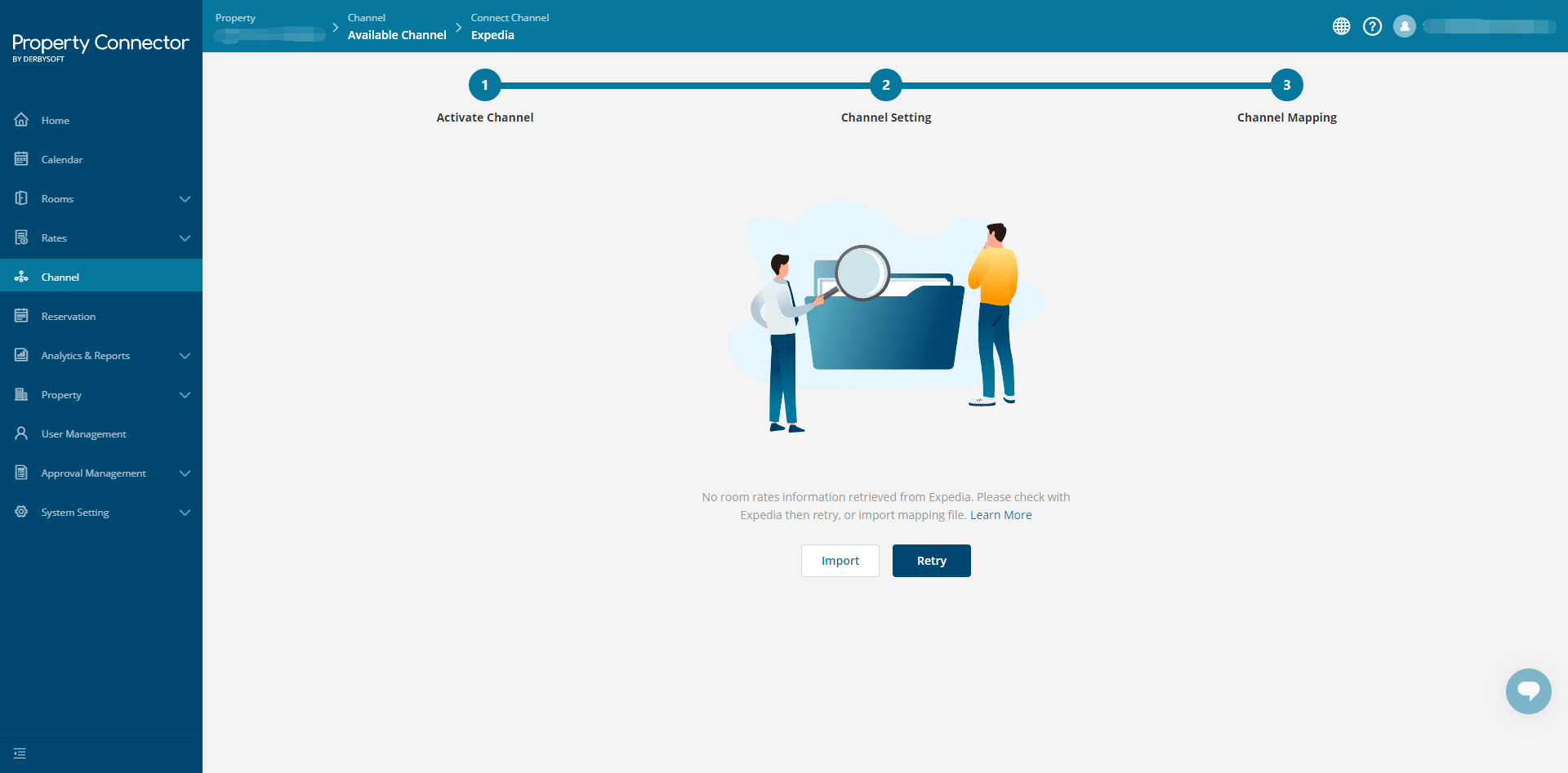Click the Property building icon

coord(21,394)
